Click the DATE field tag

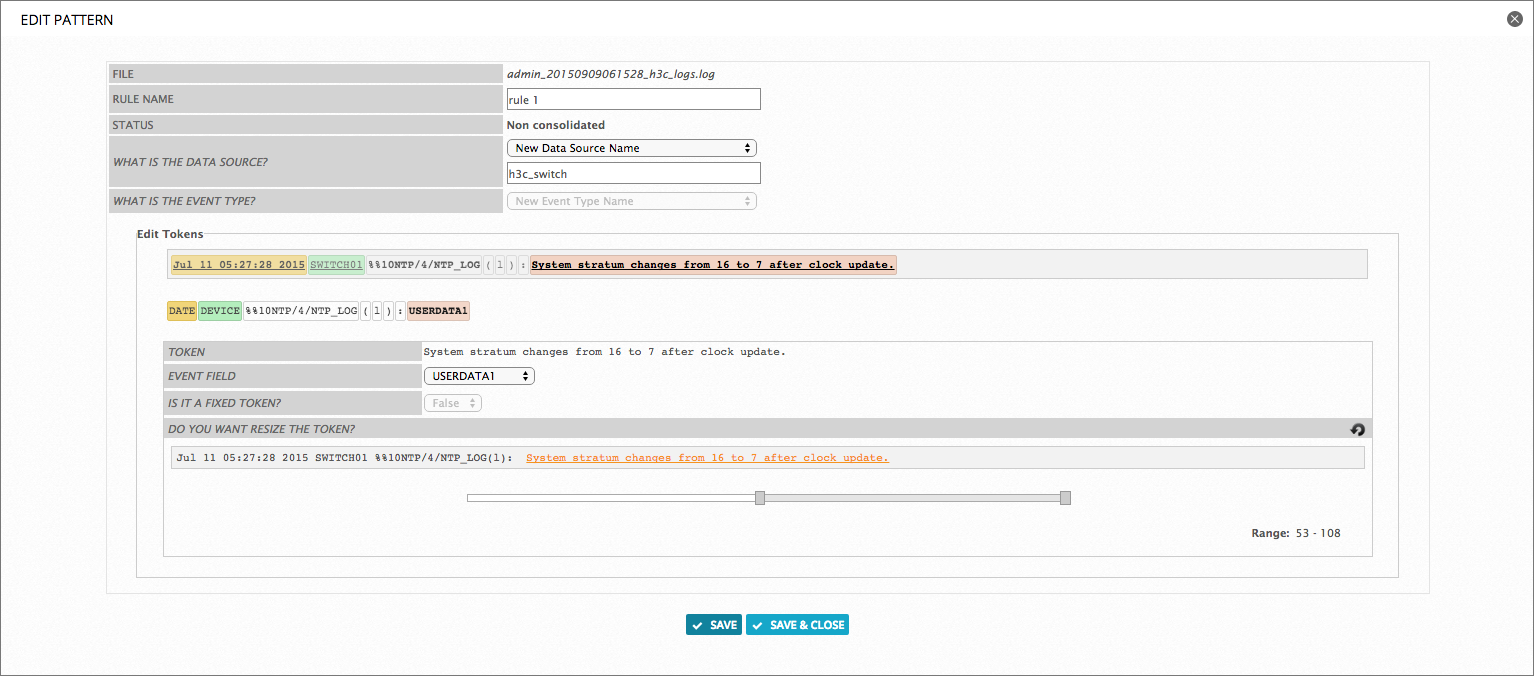point(182,311)
